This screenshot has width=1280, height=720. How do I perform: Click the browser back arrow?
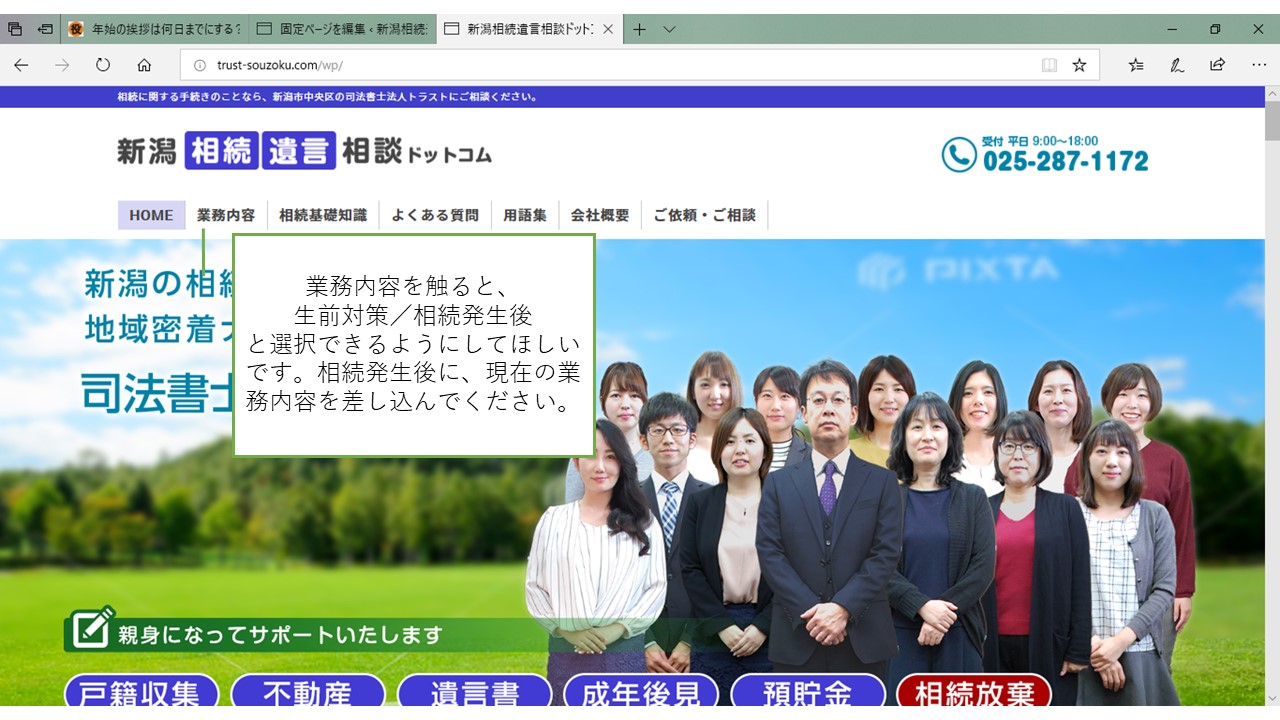21,65
